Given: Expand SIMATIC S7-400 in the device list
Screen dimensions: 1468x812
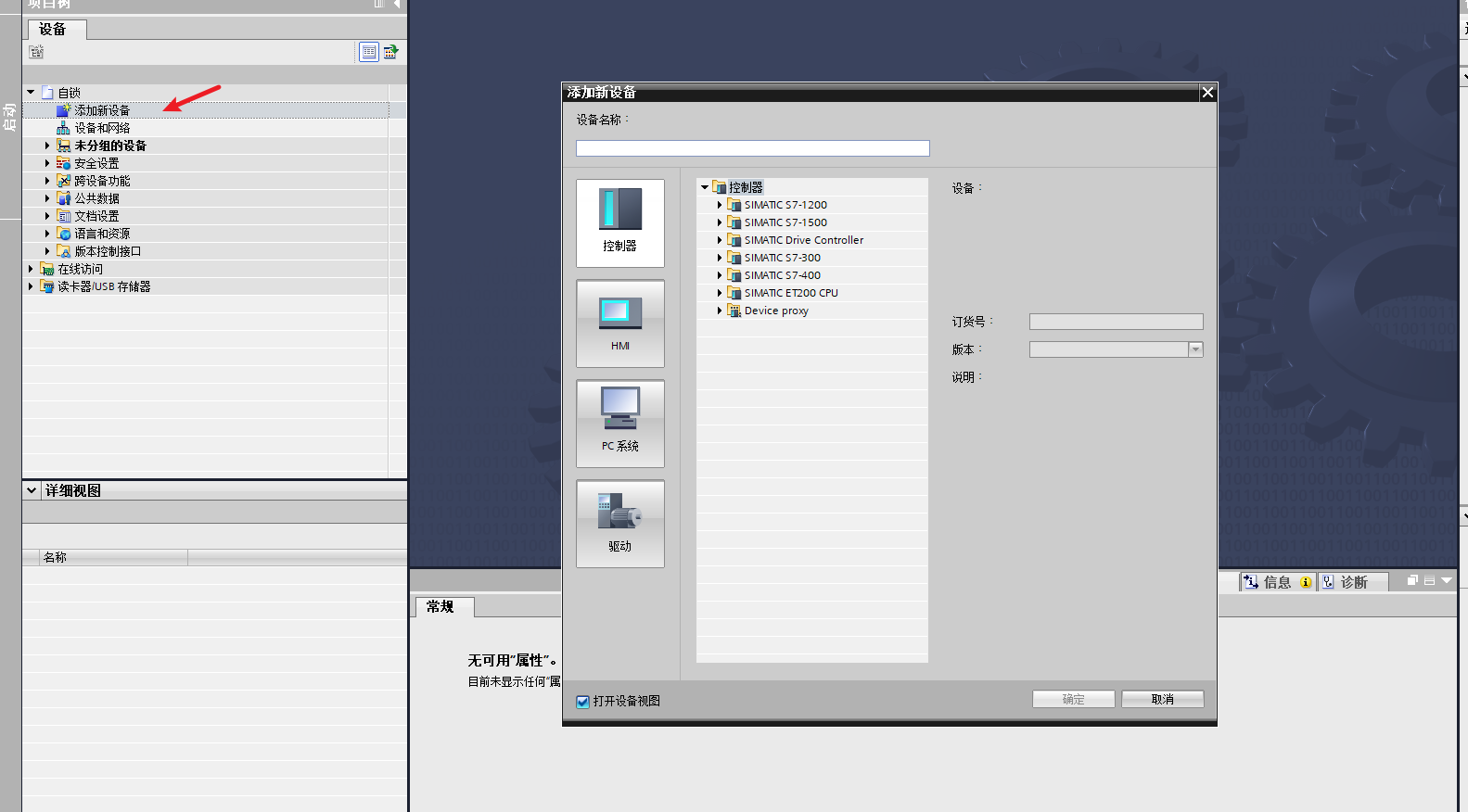Looking at the screenshot, I should click(x=720, y=275).
